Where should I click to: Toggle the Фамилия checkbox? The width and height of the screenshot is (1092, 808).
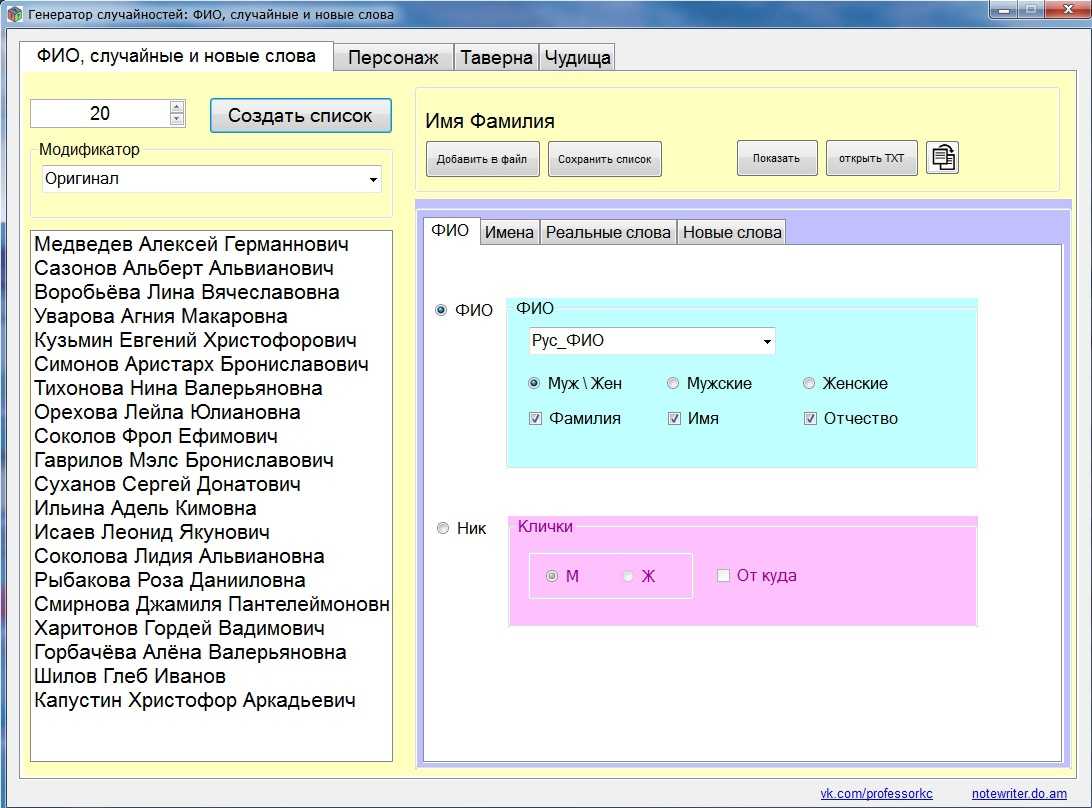point(535,419)
